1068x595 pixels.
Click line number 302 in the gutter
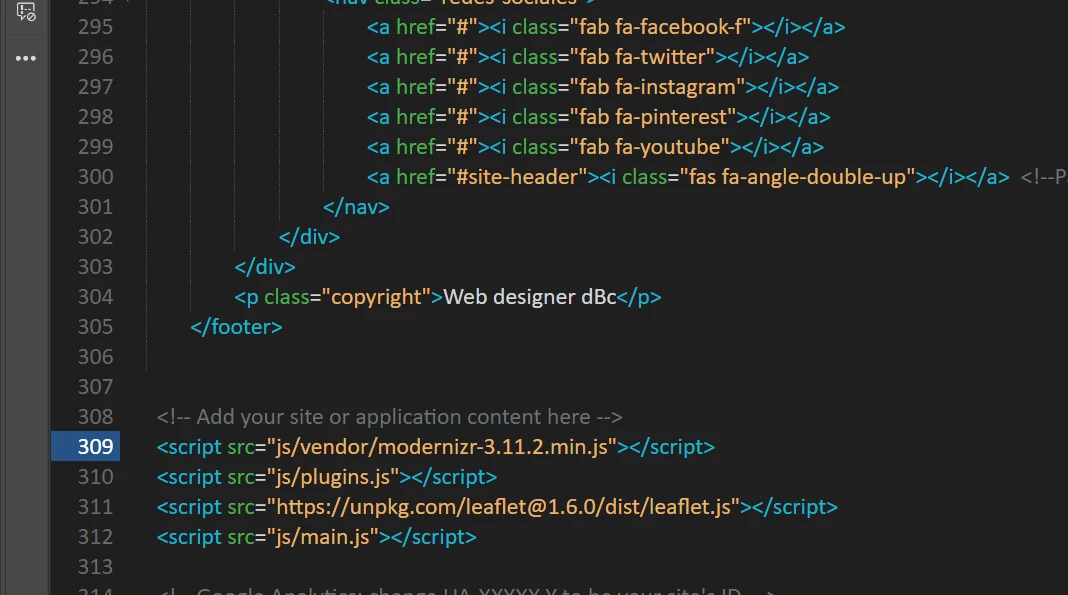click(x=95, y=237)
